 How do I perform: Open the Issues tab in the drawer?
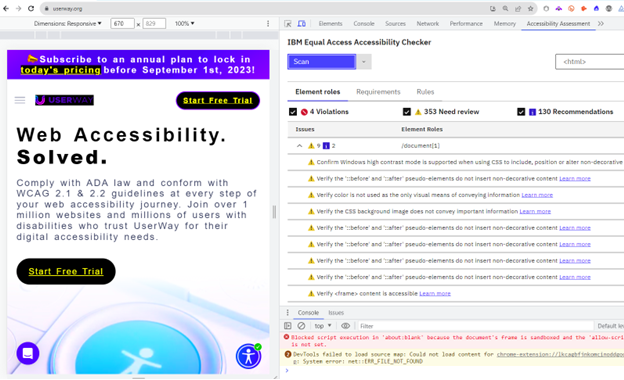(x=336, y=313)
